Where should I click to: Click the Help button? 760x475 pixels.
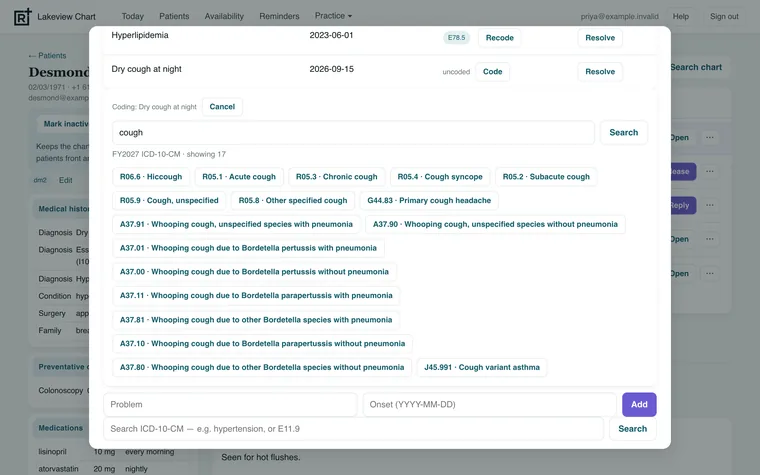click(681, 16)
